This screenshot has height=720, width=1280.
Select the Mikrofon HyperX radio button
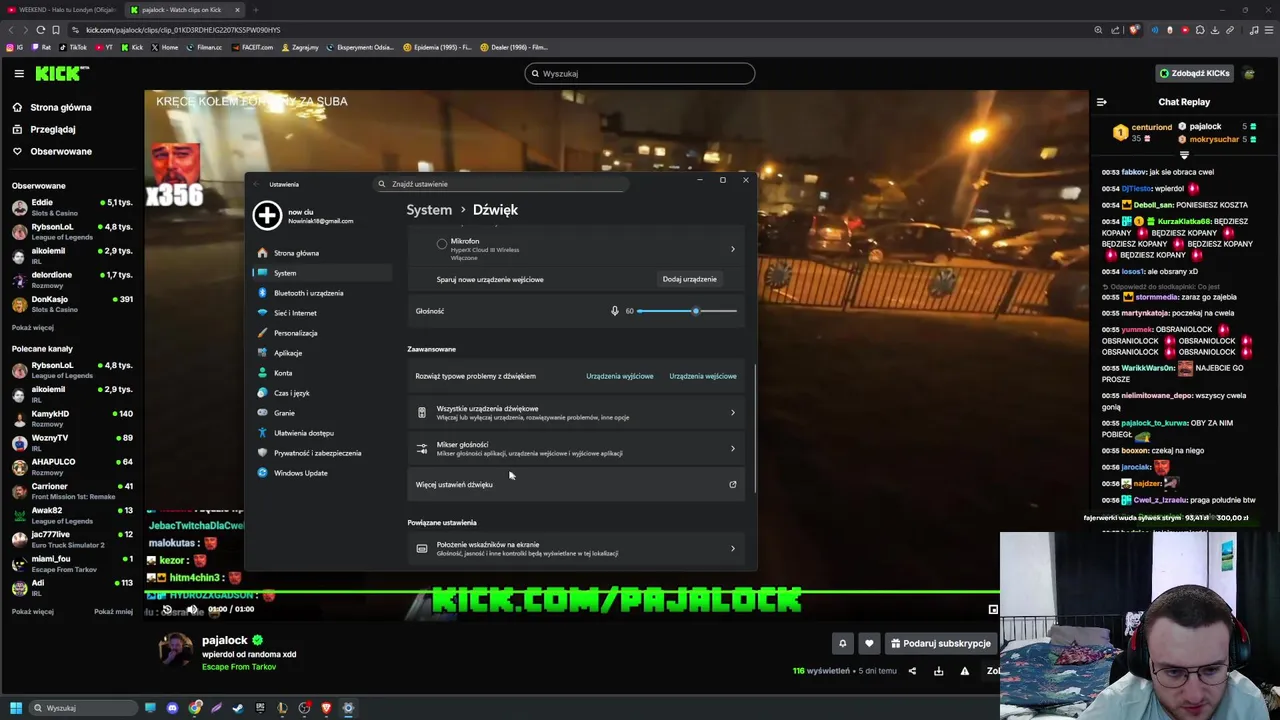[442, 243]
